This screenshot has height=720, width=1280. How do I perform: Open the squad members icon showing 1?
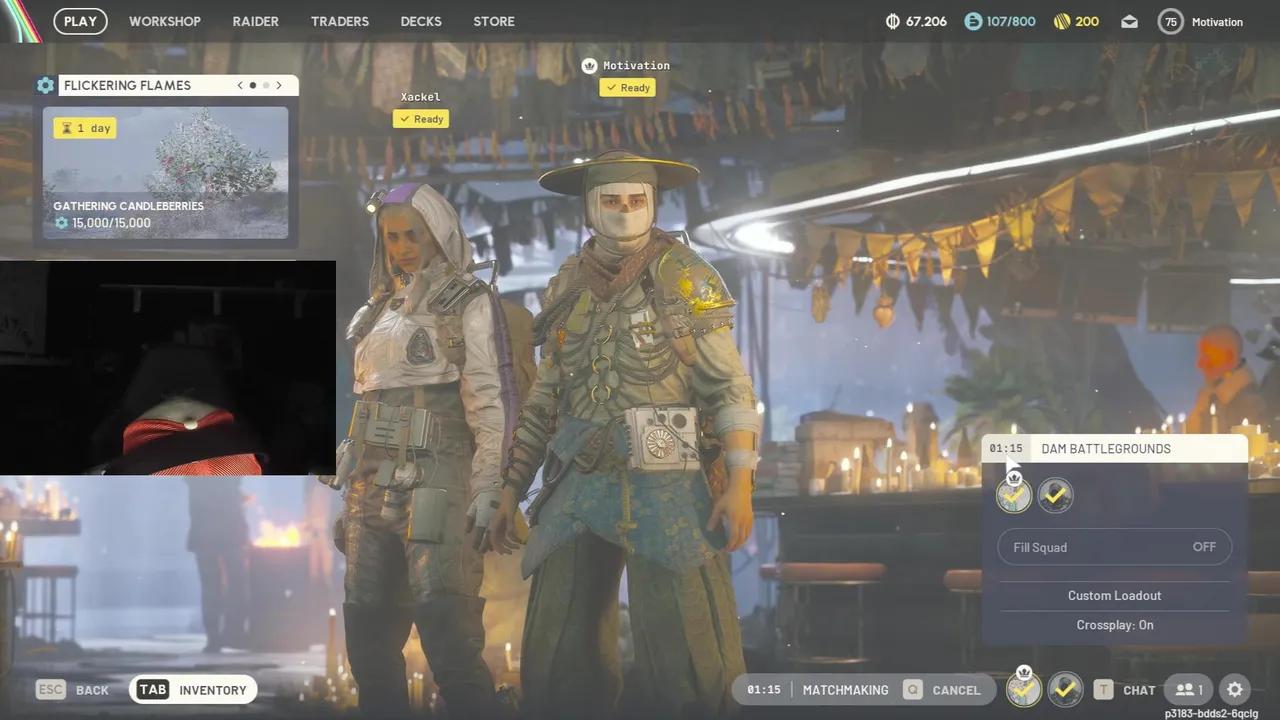pos(1188,689)
